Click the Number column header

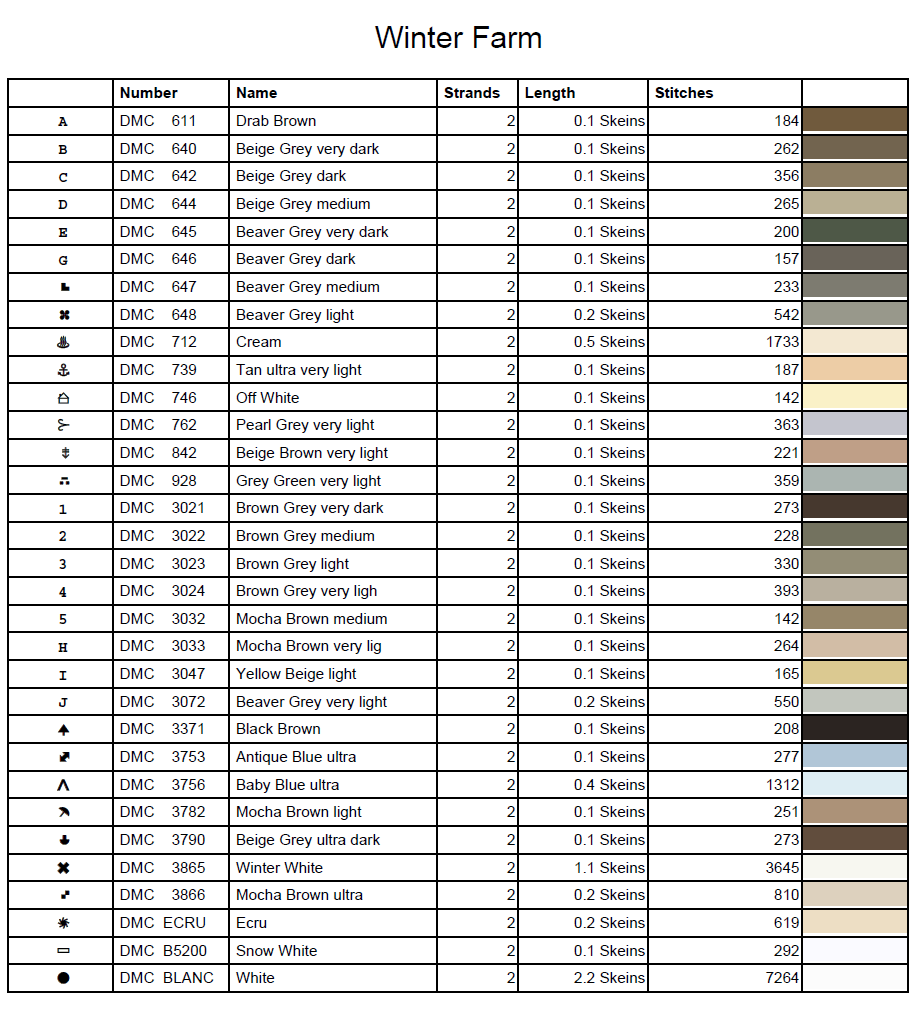pyautogui.click(x=148, y=93)
